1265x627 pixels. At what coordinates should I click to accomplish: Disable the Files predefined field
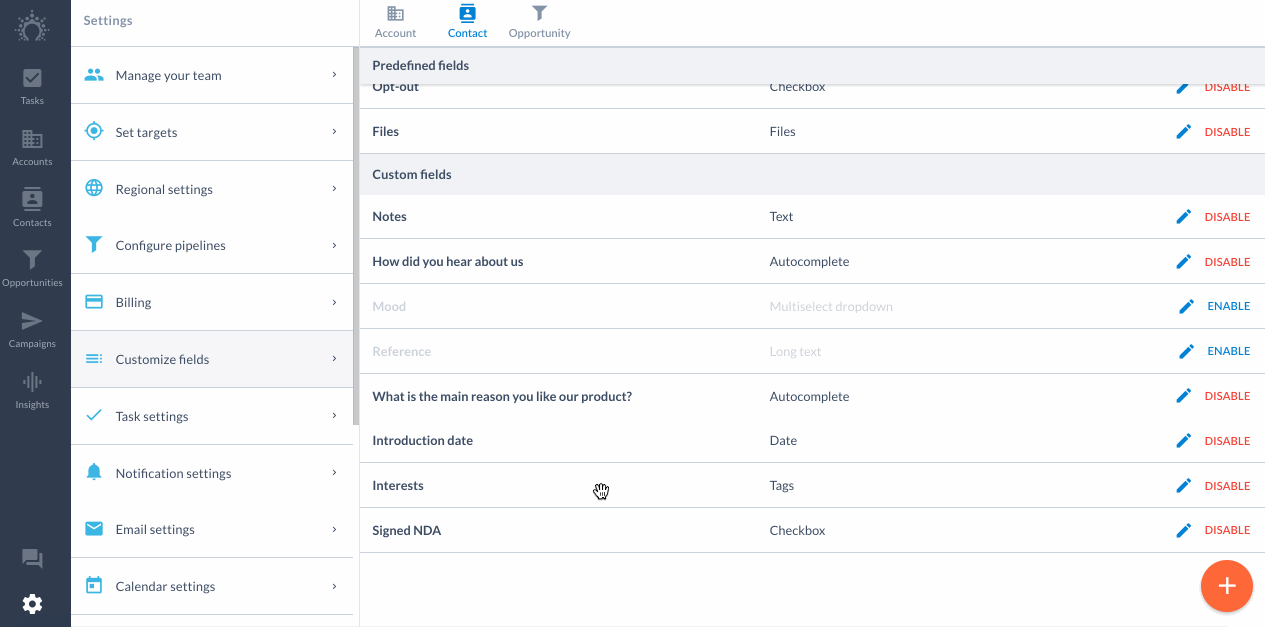1227,132
